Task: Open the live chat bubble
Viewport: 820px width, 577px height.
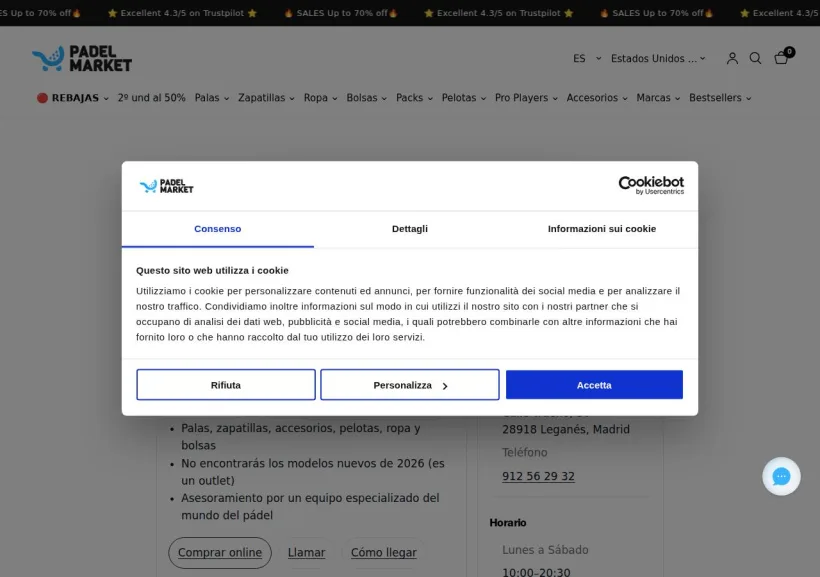Action: point(781,476)
